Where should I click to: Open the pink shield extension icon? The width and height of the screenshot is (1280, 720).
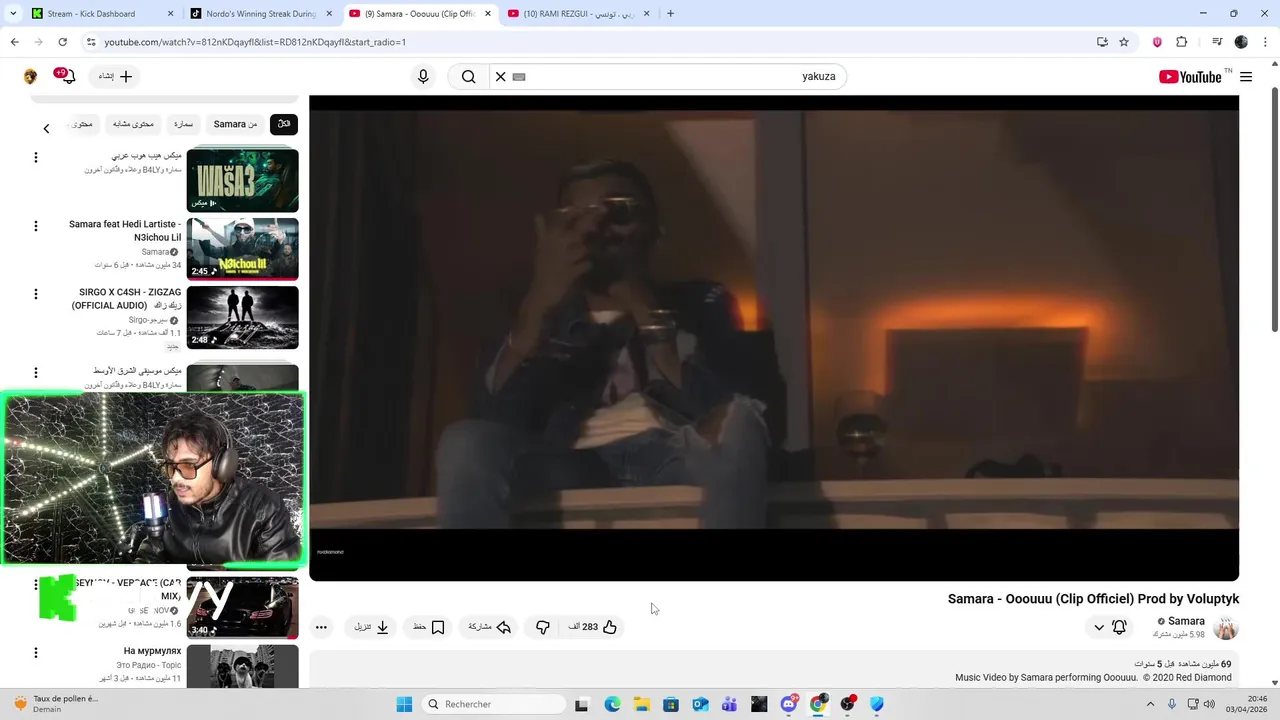pos(1157,42)
